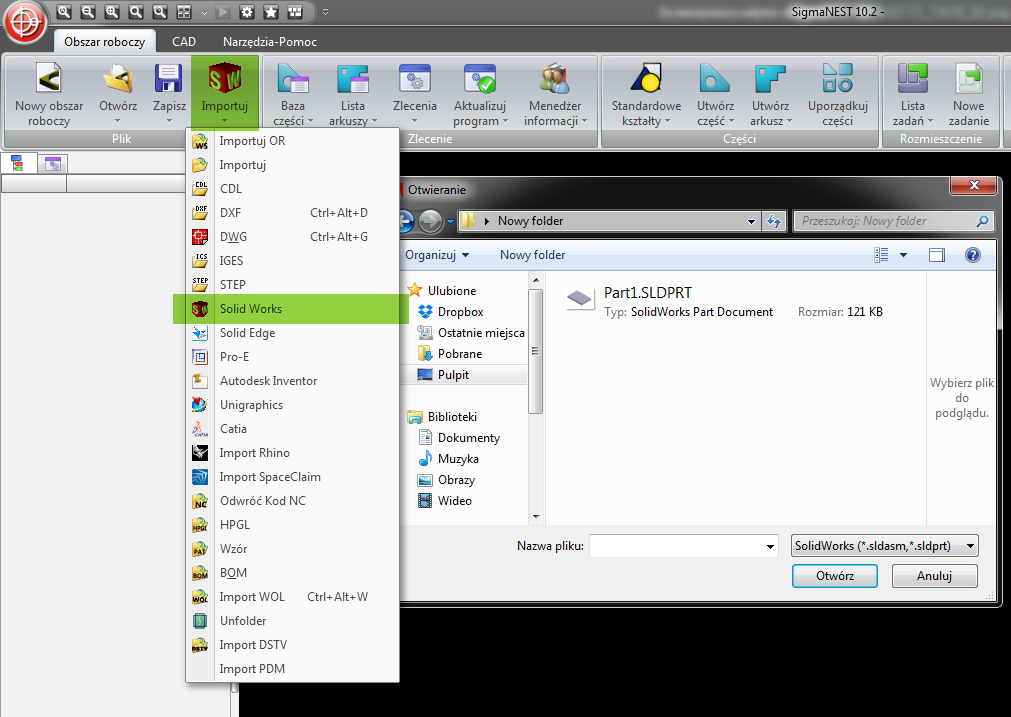Viewport: 1011px width, 717px height.
Task: Click the first tab icon in left panel
Action: [17, 164]
